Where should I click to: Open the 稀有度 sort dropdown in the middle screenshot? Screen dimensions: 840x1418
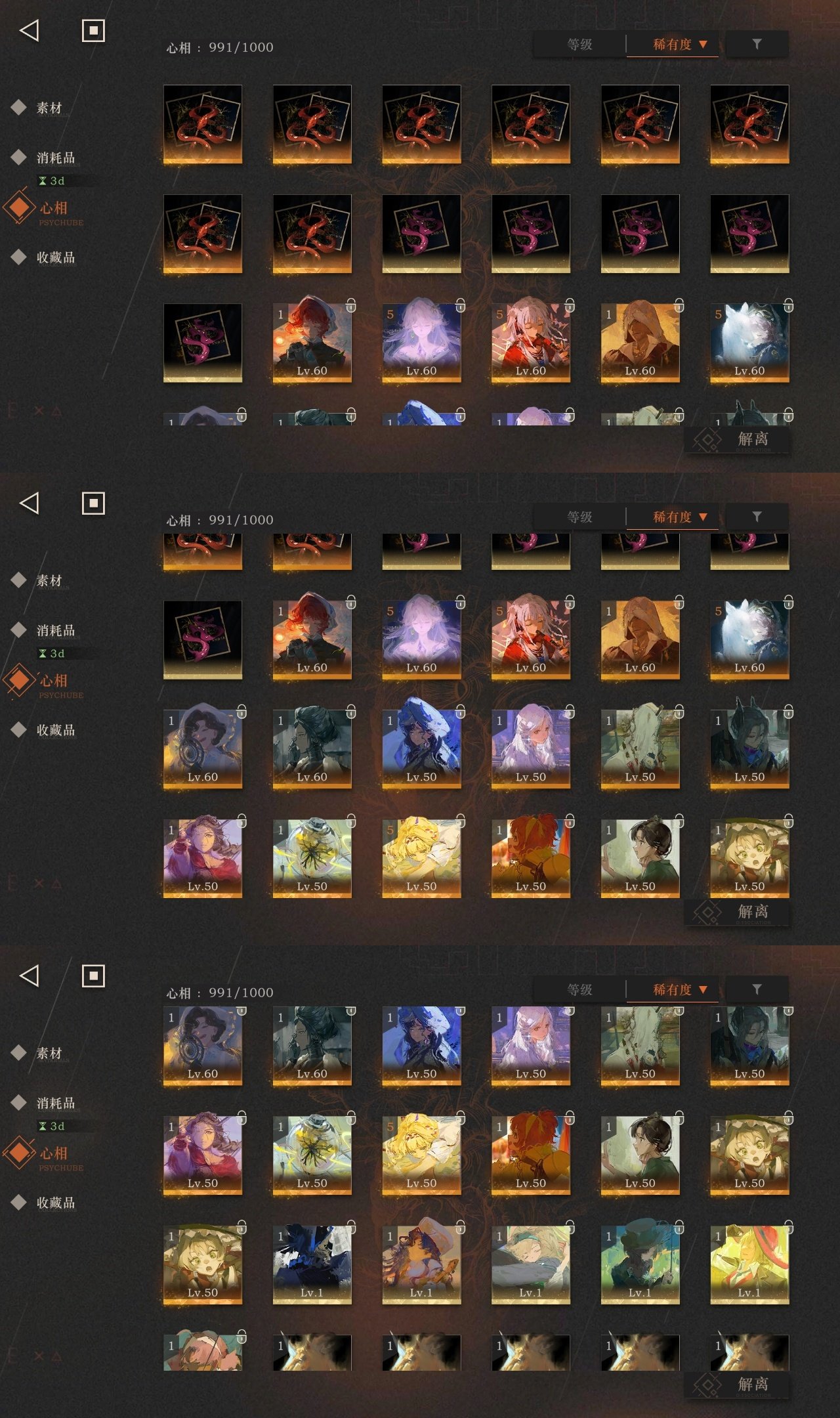click(673, 517)
